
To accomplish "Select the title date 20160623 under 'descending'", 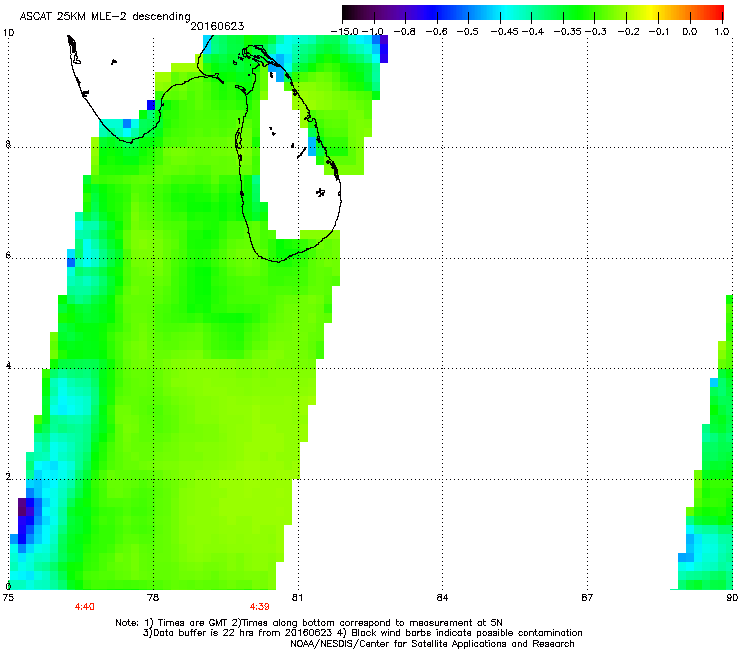I will tap(217, 26).
